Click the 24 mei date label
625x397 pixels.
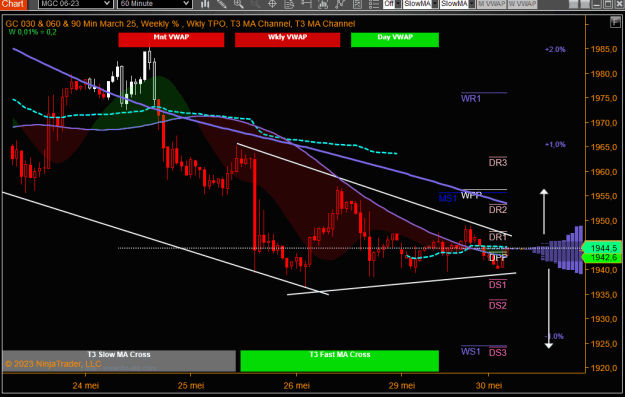click(x=86, y=385)
